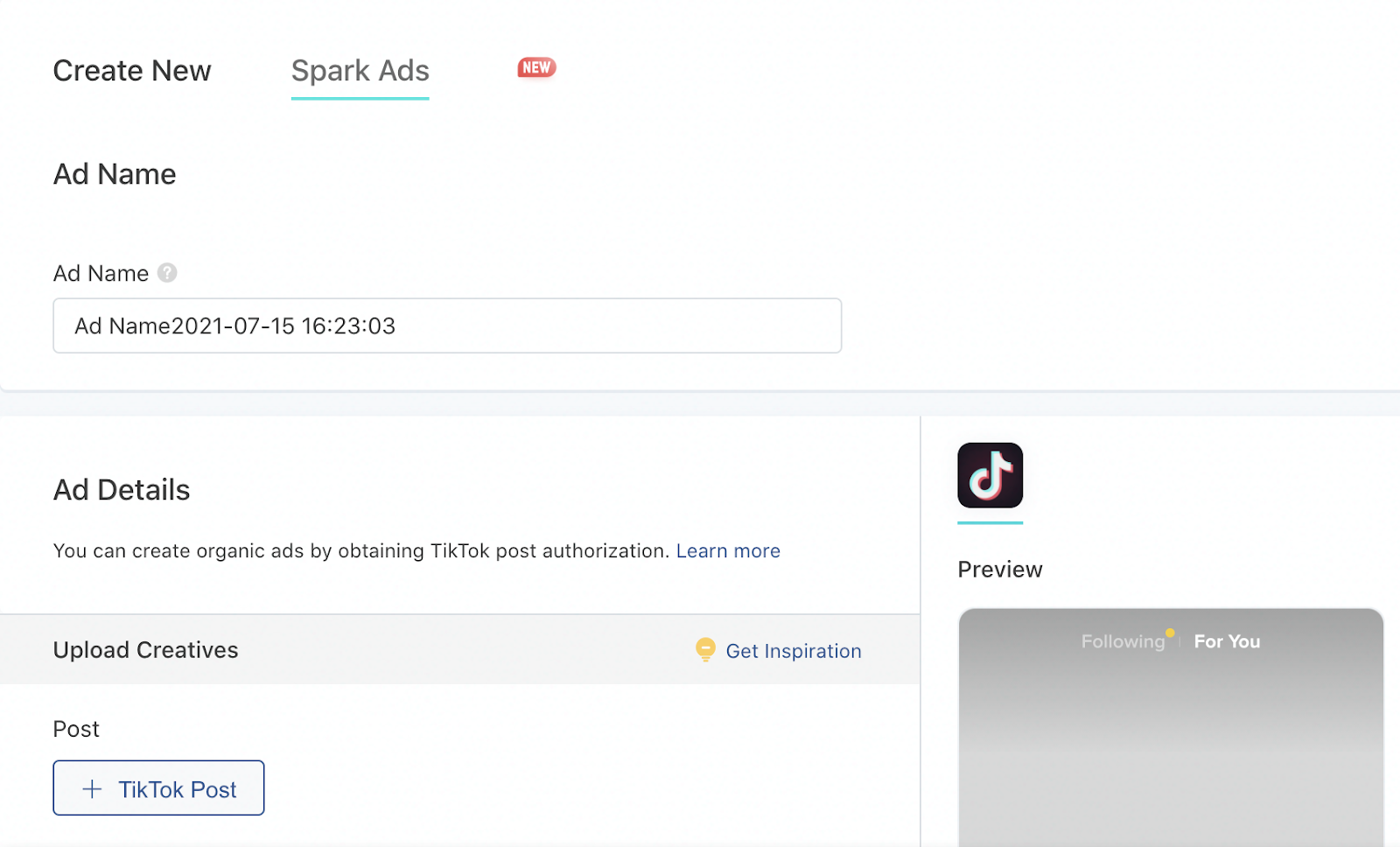Click the plus icon on TikTok Post
Viewport: 1400px width, 847px height.
tap(92, 789)
